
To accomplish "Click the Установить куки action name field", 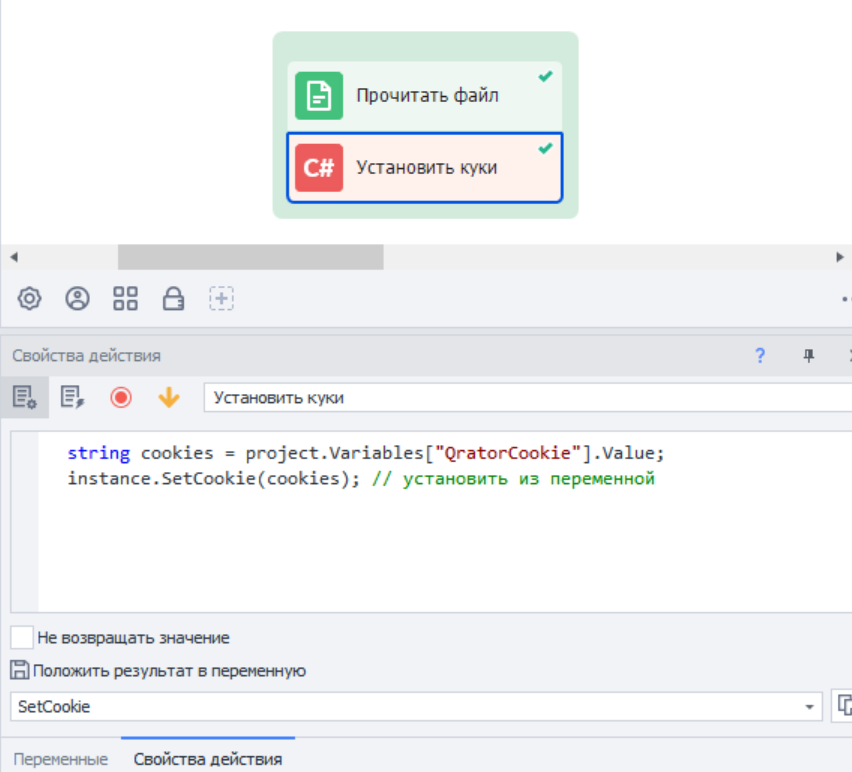I will click(x=520, y=398).
